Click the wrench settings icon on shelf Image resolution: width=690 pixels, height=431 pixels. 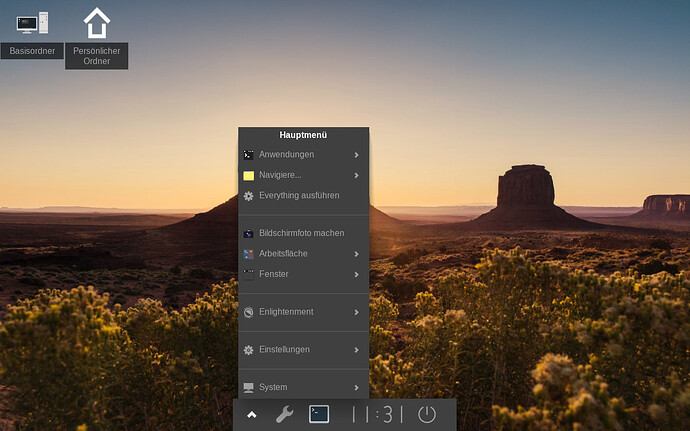284,414
